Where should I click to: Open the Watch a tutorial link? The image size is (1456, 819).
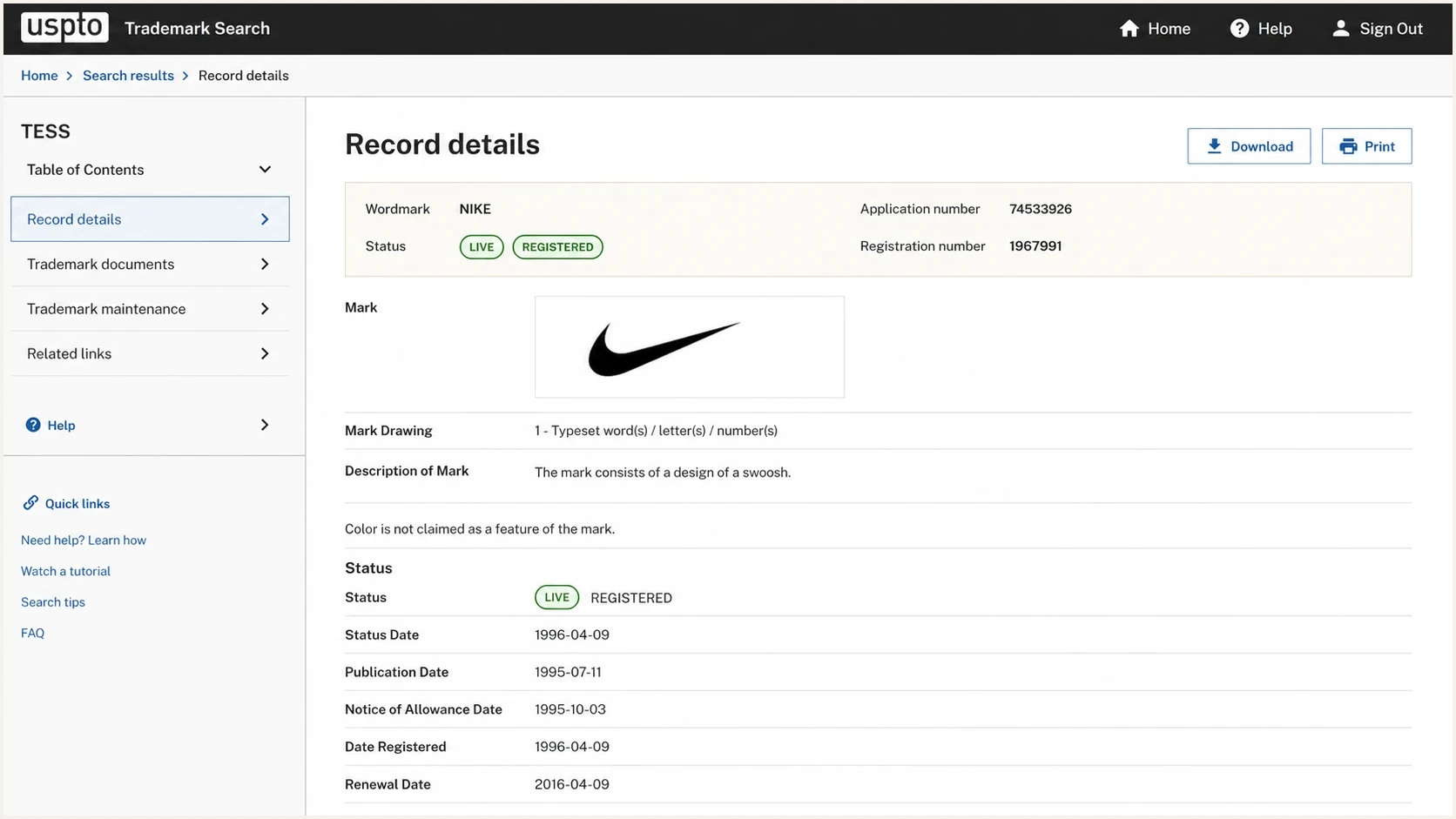click(x=65, y=572)
